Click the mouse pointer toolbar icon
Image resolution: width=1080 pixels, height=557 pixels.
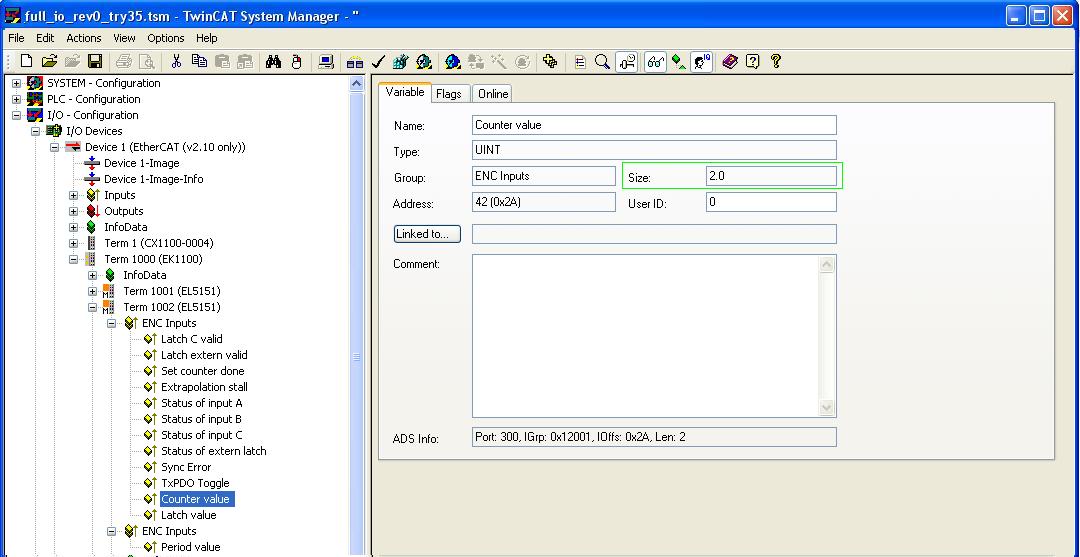[x=297, y=61]
